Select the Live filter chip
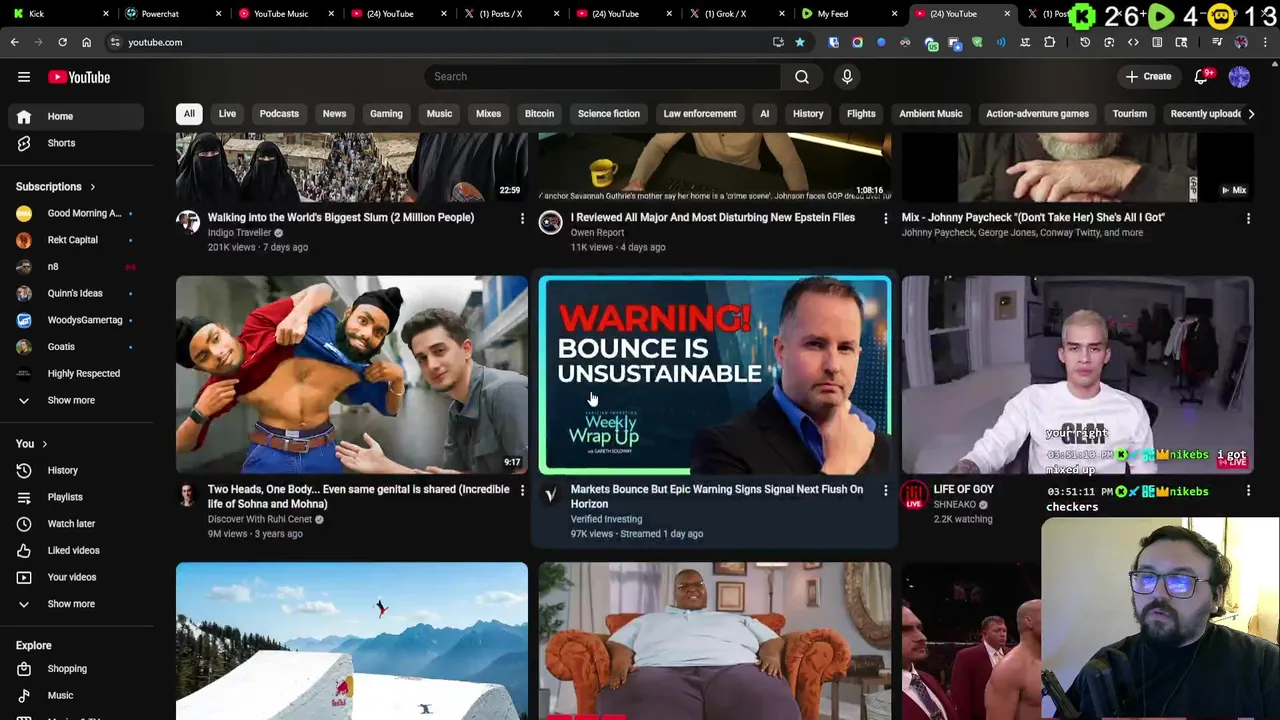The width and height of the screenshot is (1280, 720). pyautogui.click(x=227, y=114)
